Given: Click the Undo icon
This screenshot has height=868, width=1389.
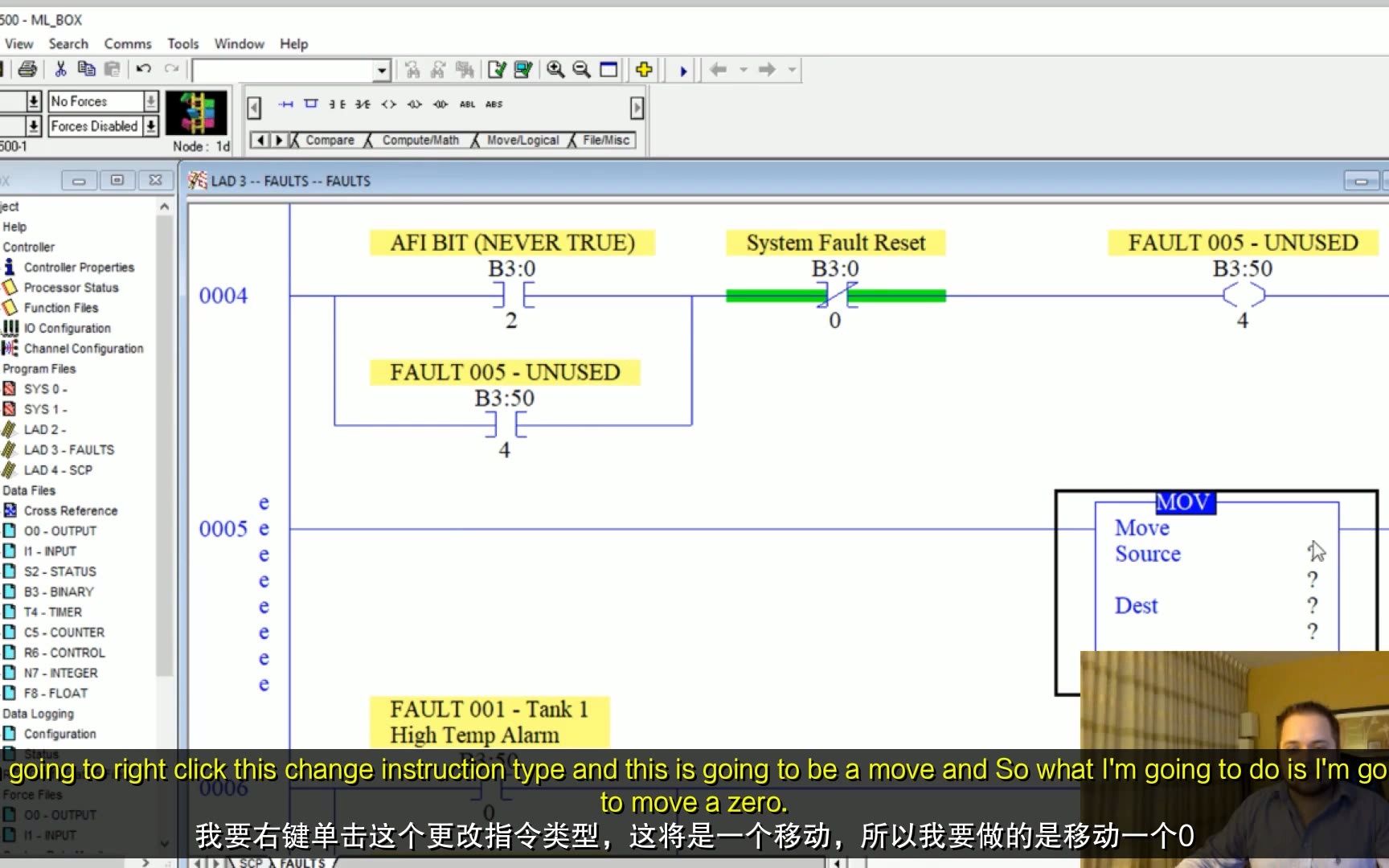Looking at the screenshot, I should [143, 69].
